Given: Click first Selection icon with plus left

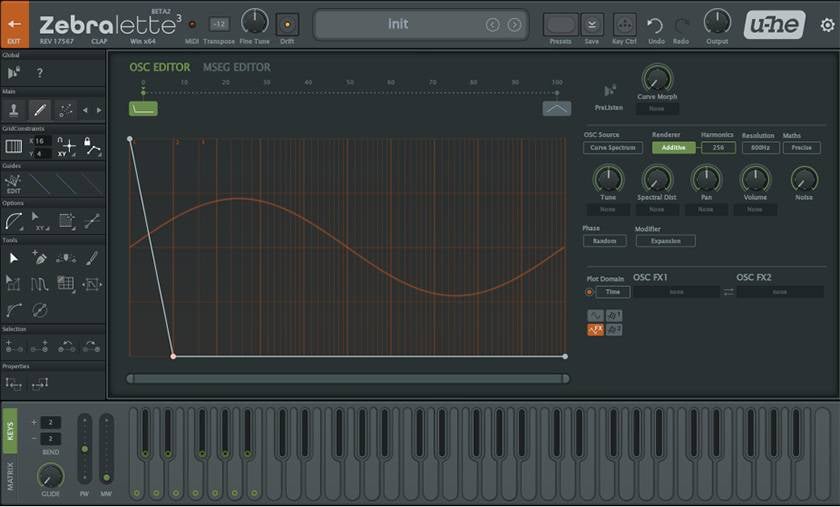Looking at the screenshot, I should (x=13, y=347).
